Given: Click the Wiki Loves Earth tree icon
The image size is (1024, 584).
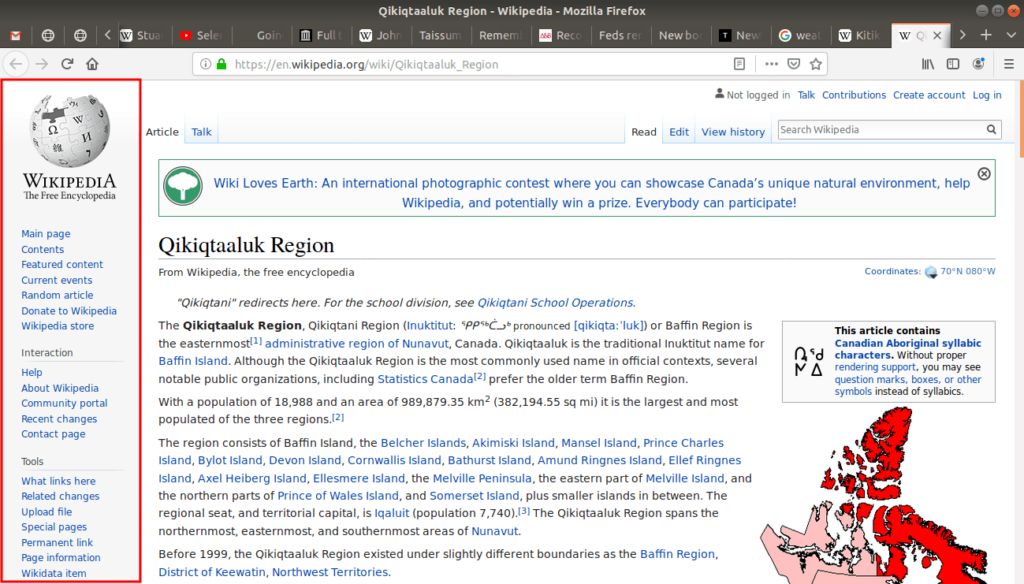Looking at the screenshot, I should click(183, 186).
